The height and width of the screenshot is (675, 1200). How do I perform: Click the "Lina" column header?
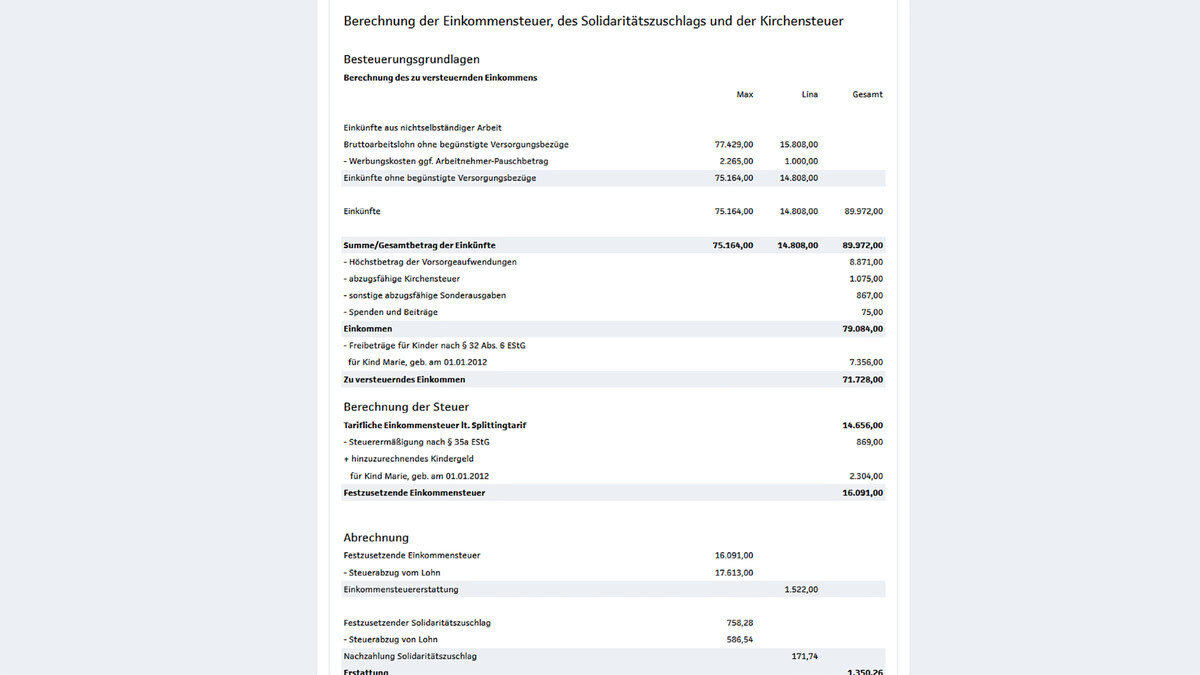tap(810, 95)
